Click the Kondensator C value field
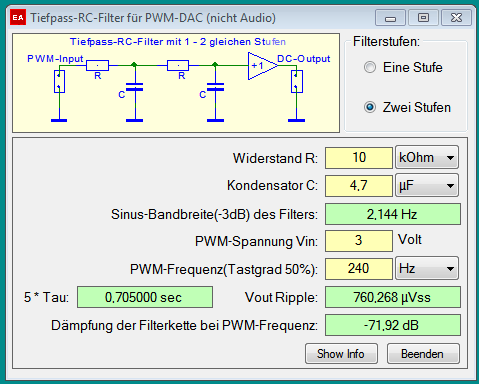Image resolution: width=479 pixels, height=384 pixels. [x=359, y=186]
